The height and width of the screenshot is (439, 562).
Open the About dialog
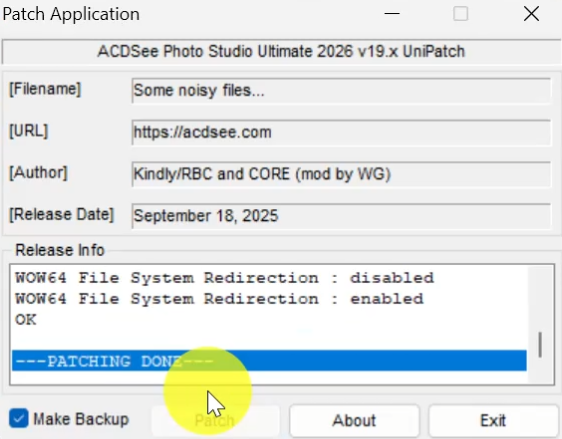[x=354, y=420]
